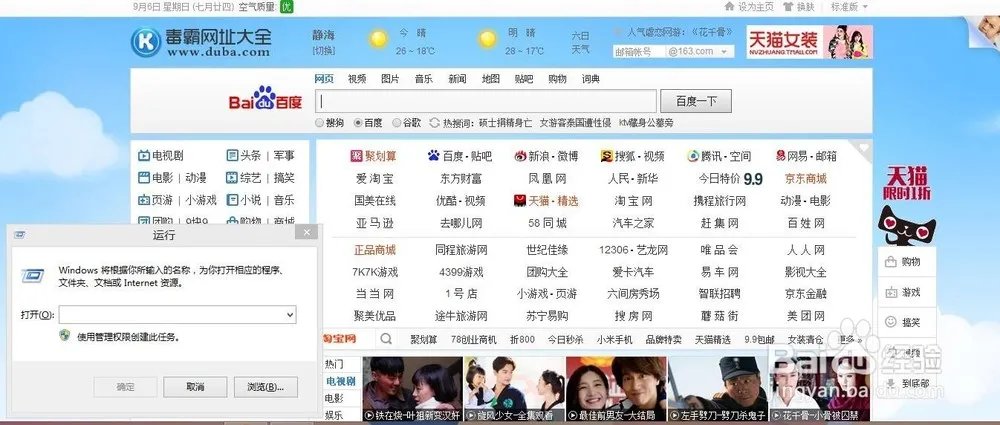Click 小米手机 in the Taobao bar

coord(615,339)
